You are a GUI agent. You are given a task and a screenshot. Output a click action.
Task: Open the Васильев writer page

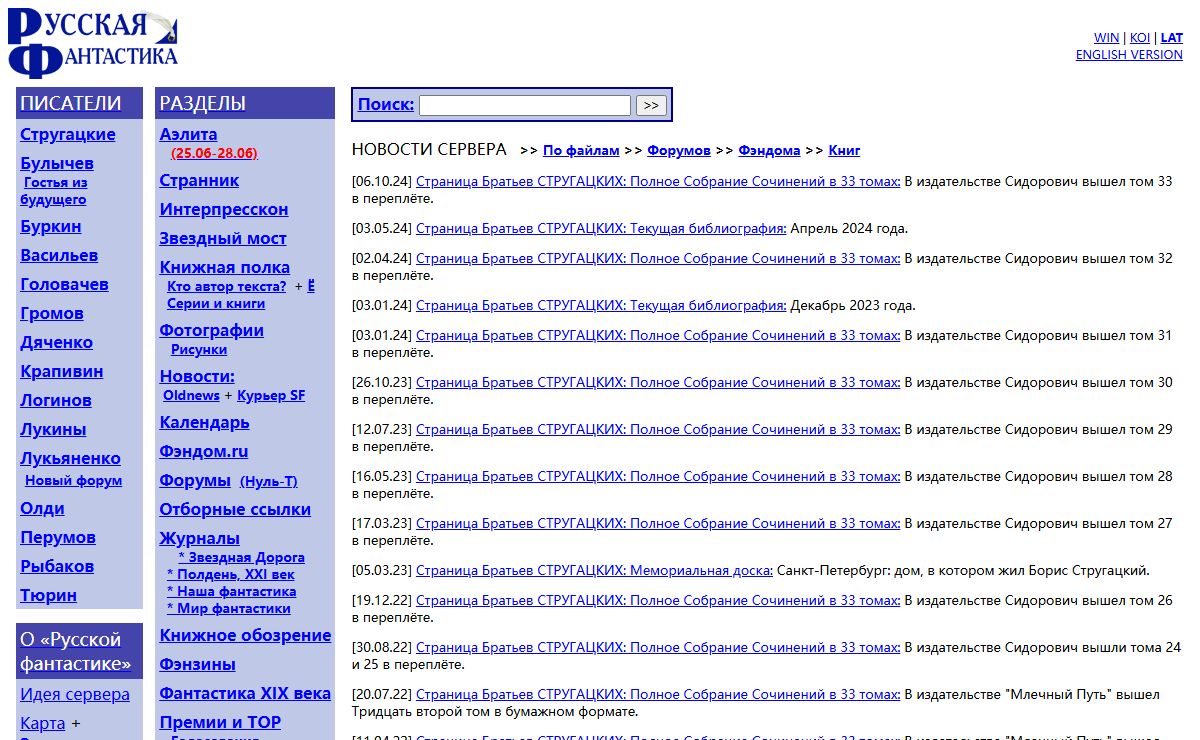click(x=59, y=255)
